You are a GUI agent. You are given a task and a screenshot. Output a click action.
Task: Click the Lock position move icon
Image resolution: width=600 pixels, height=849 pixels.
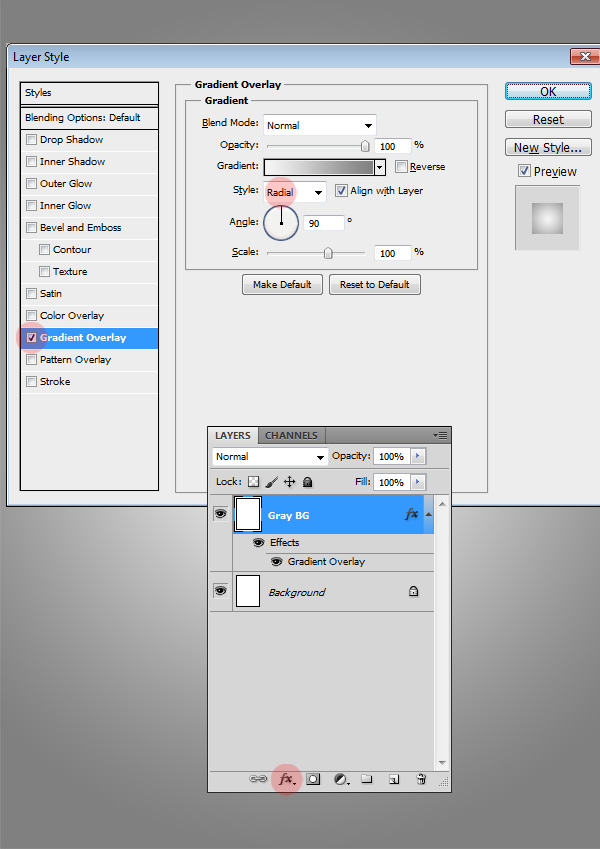click(289, 482)
